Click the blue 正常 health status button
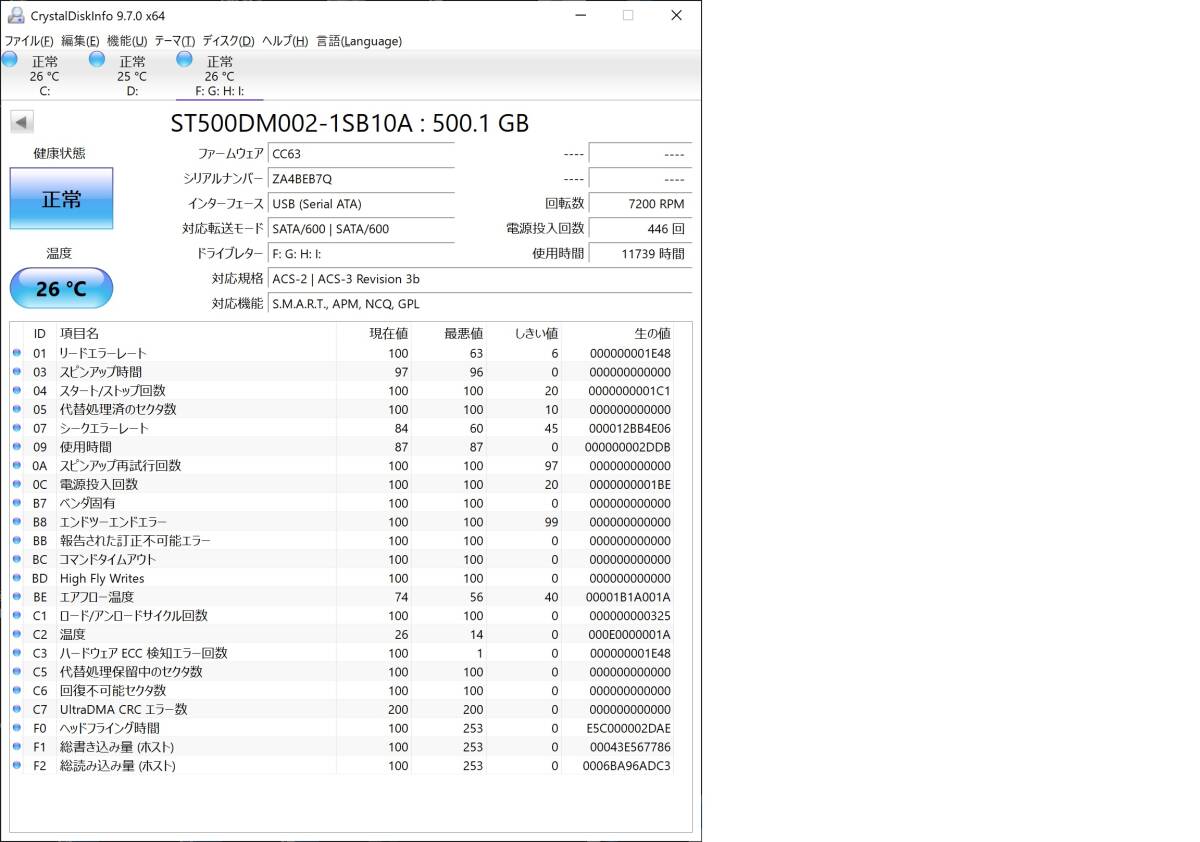Screen dimensions: 1200x842 click(61, 199)
